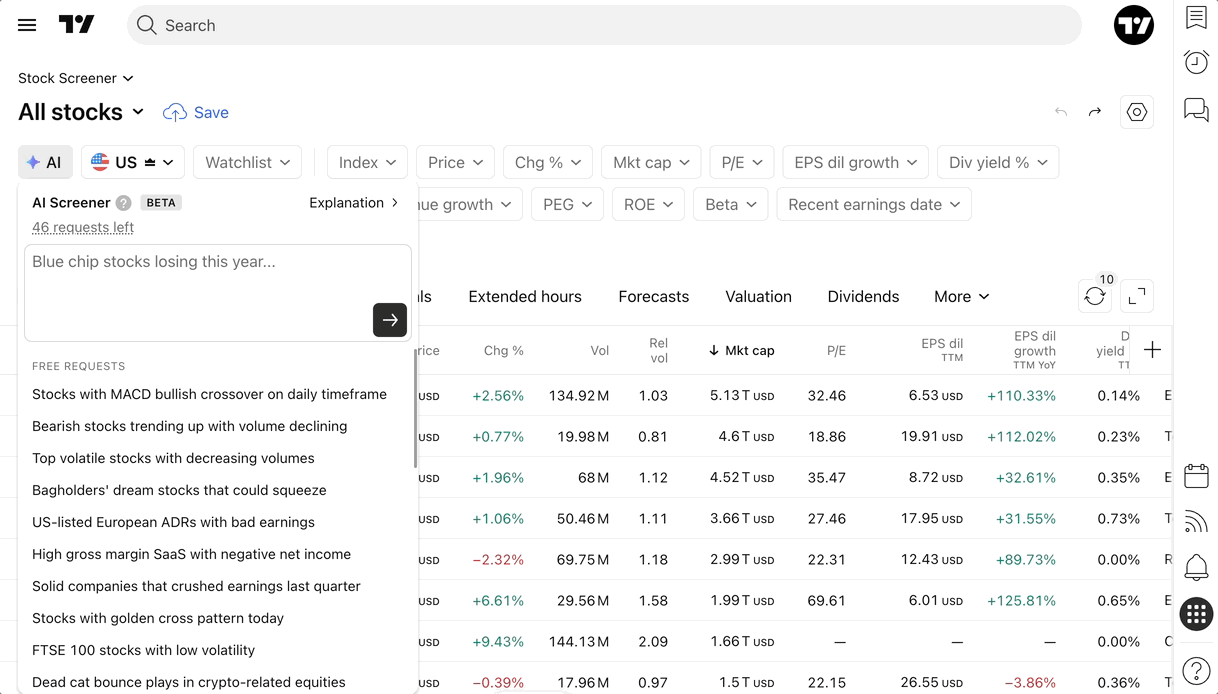Submit the AI screener prompt arrow
The height and width of the screenshot is (694, 1218).
point(390,320)
